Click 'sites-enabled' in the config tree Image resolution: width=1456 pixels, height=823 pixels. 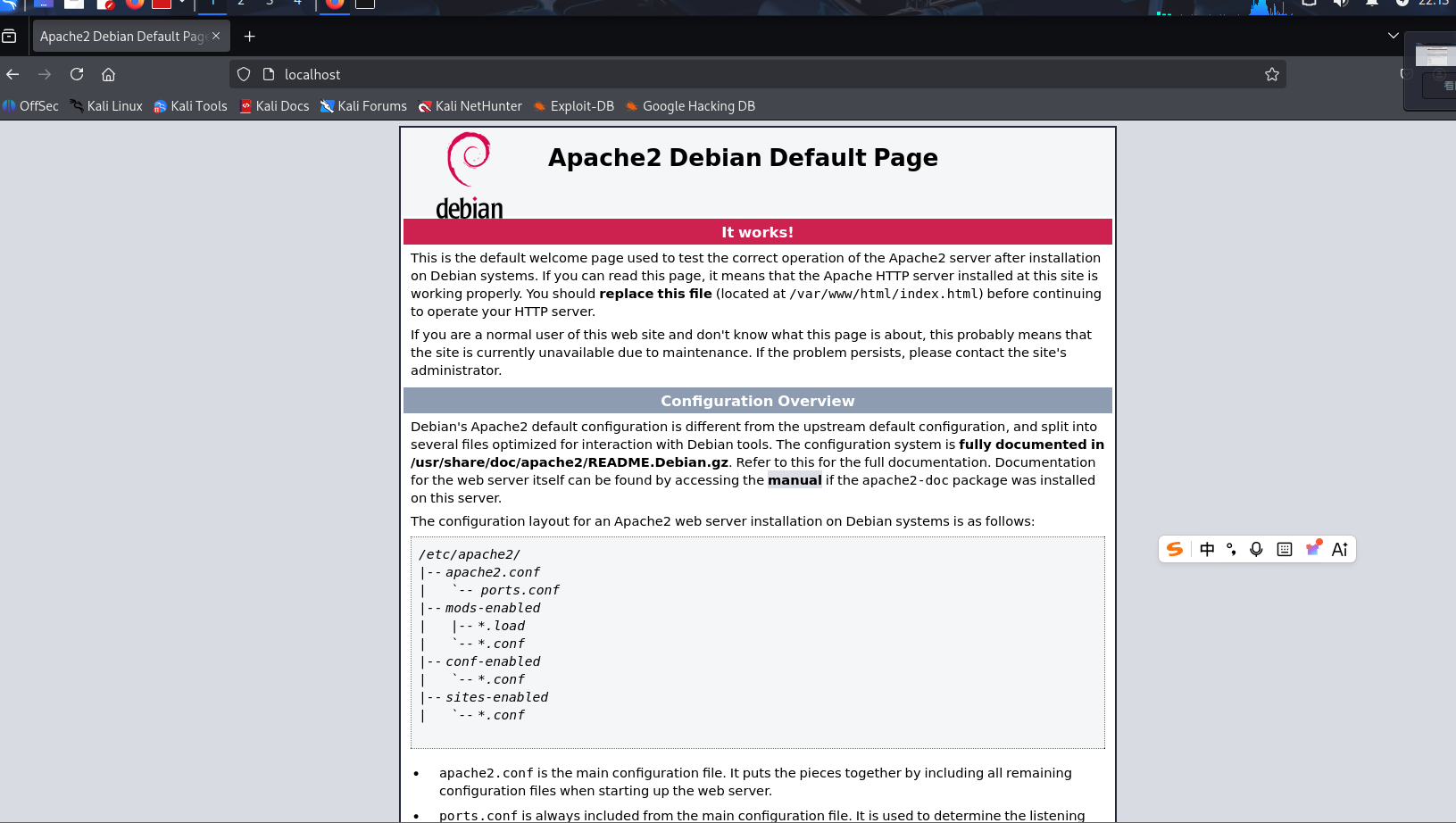click(497, 697)
